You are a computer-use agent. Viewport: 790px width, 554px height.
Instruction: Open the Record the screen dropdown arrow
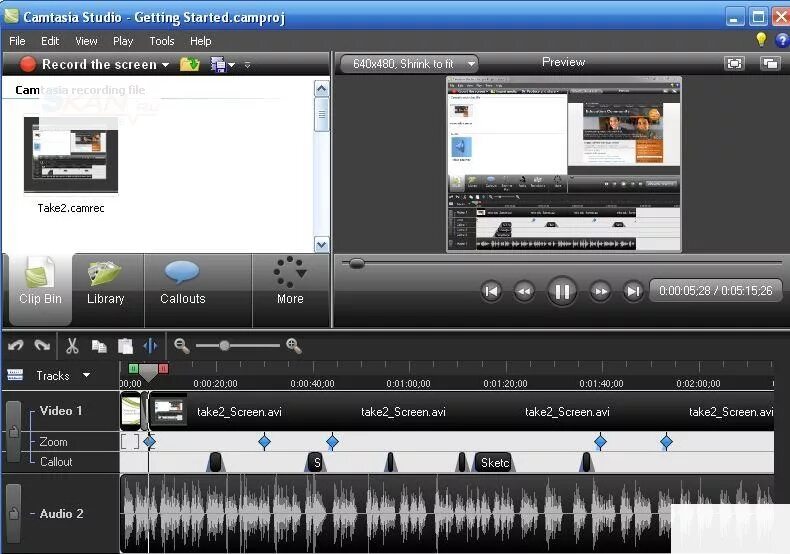pyautogui.click(x=165, y=65)
